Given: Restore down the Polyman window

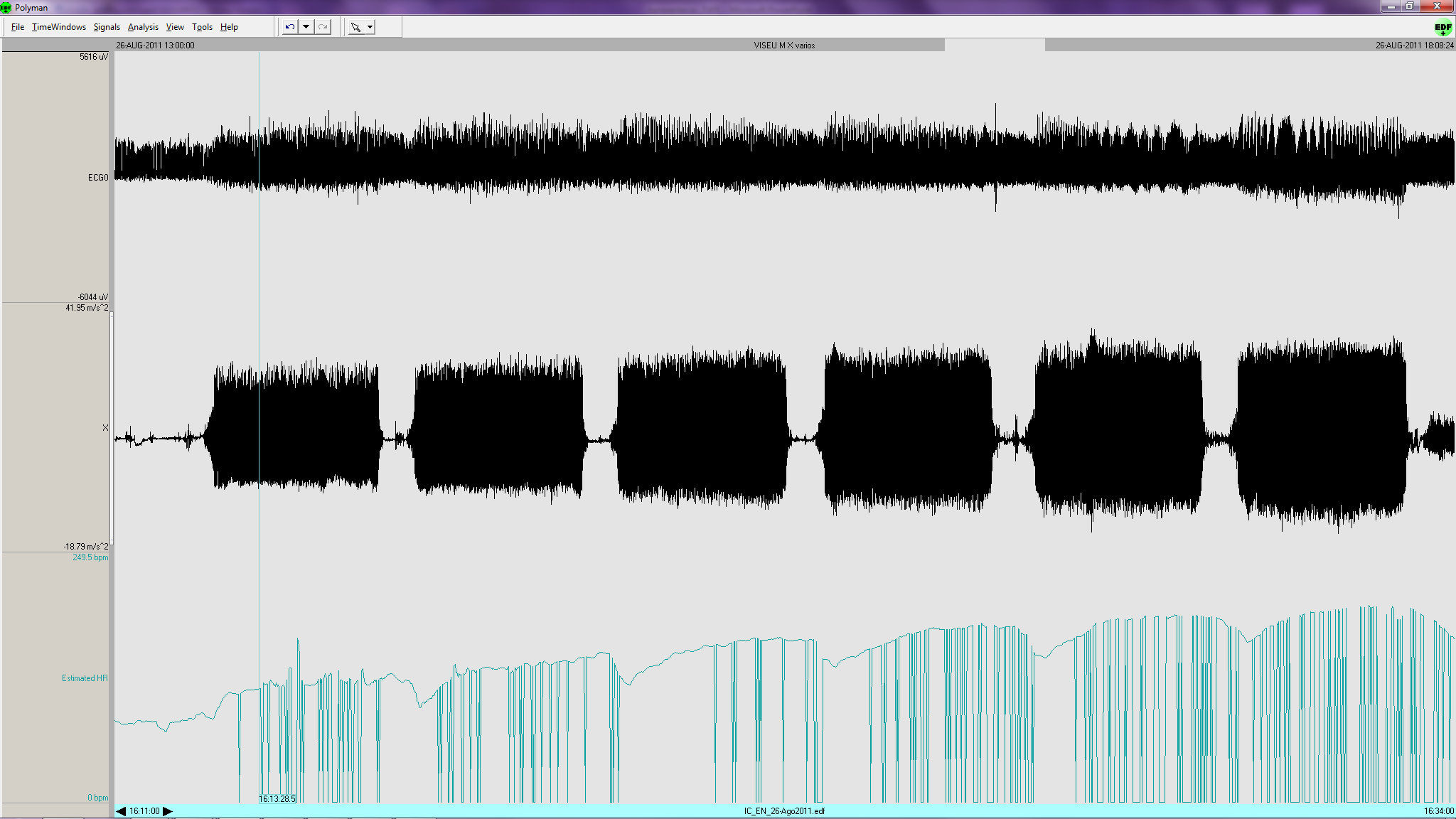Looking at the screenshot, I should pyautogui.click(x=1409, y=6).
